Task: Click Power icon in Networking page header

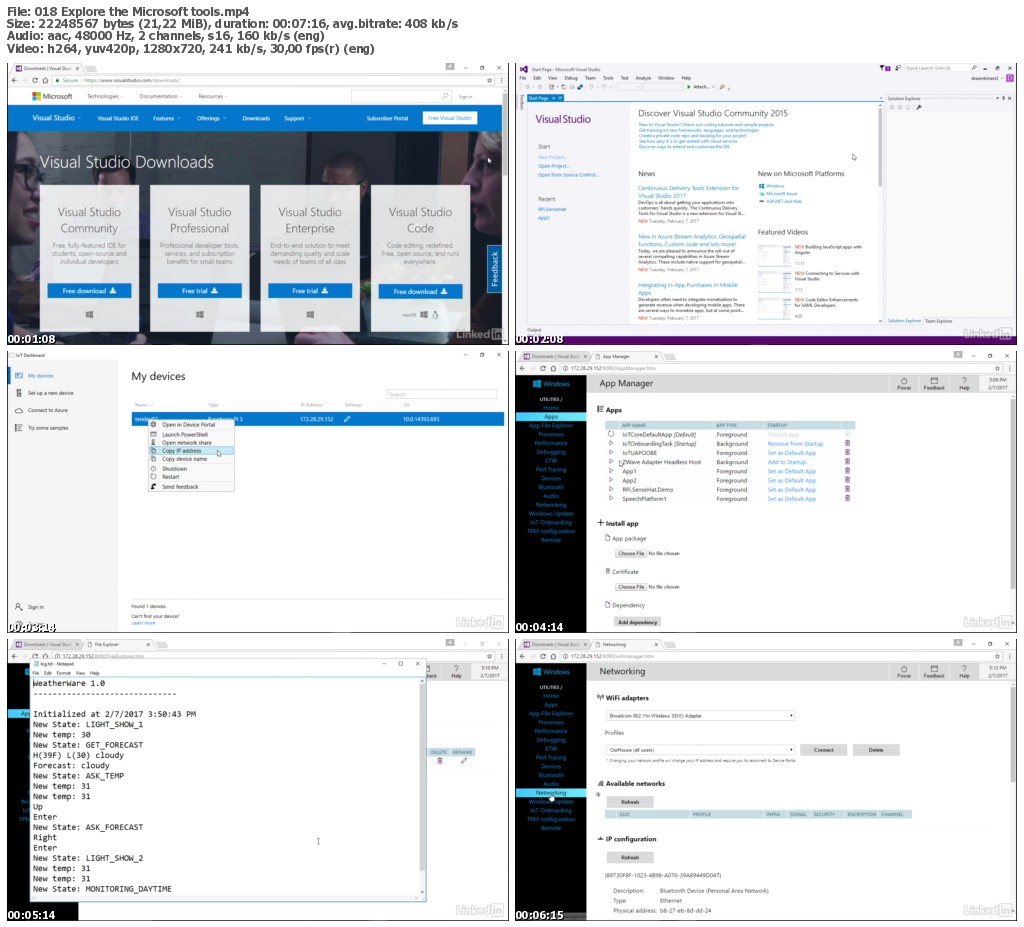Action: point(904,668)
